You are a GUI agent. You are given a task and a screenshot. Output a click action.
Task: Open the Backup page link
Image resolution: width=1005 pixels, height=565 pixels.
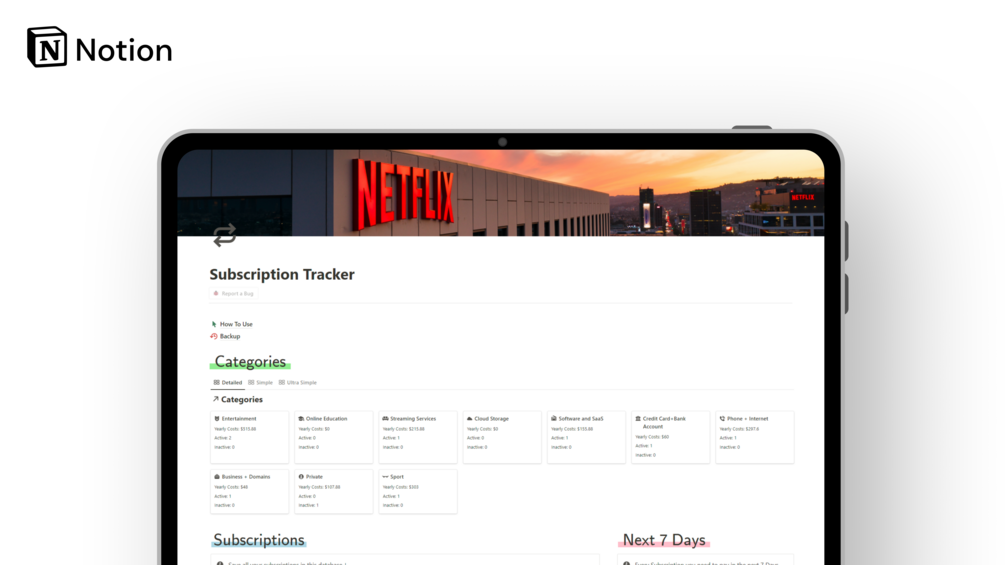point(226,336)
